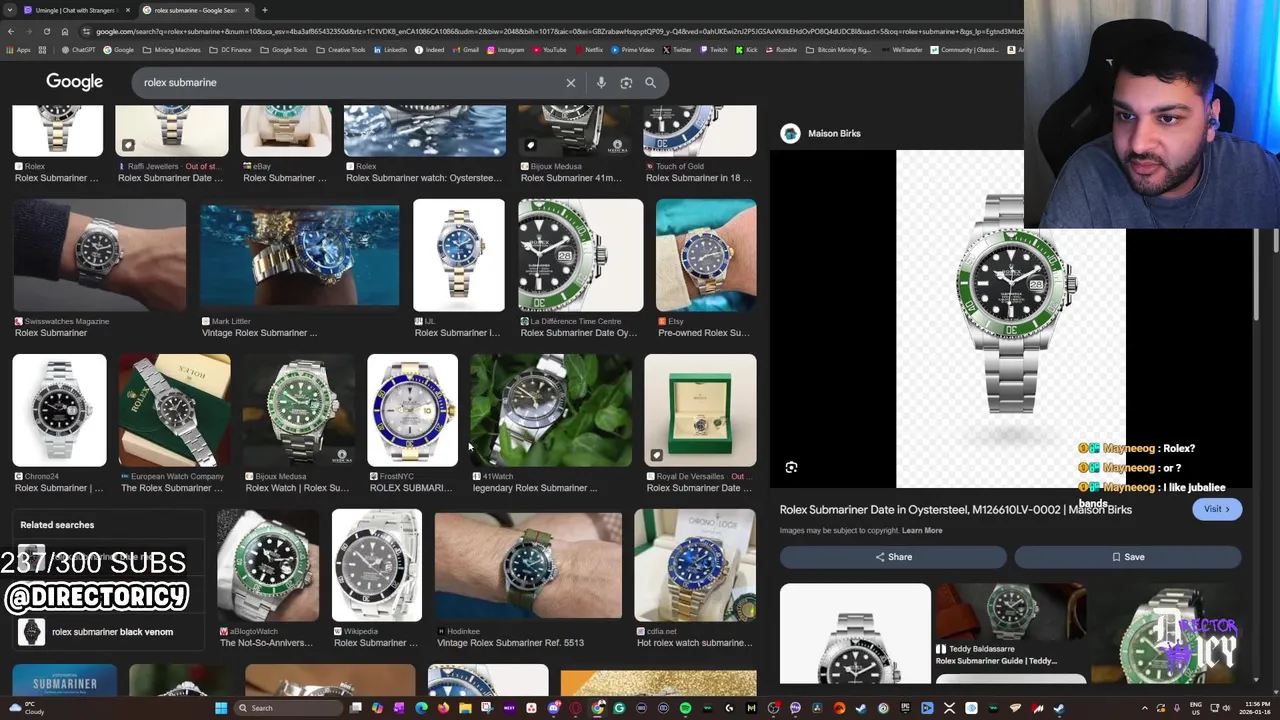Open Windows taskbar Search box
This screenshot has width=1280, height=720.
289,708
